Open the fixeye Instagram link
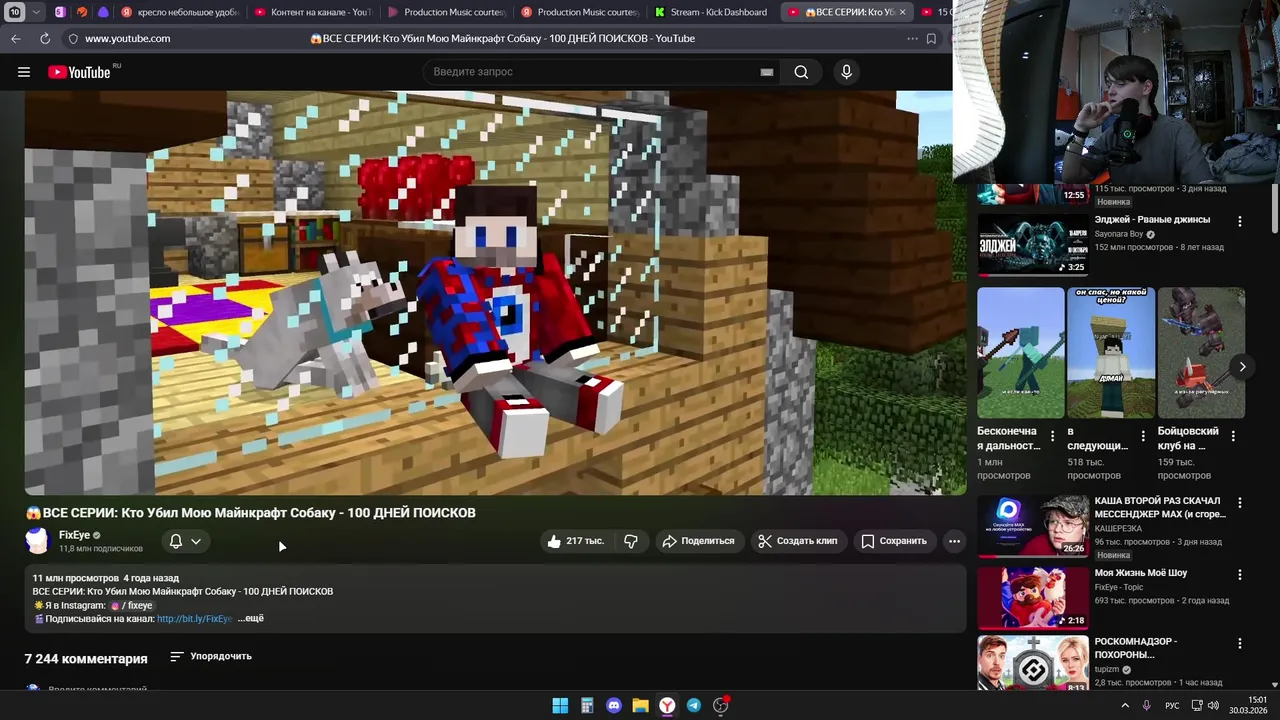Viewport: 1280px width, 720px height. point(132,605)
